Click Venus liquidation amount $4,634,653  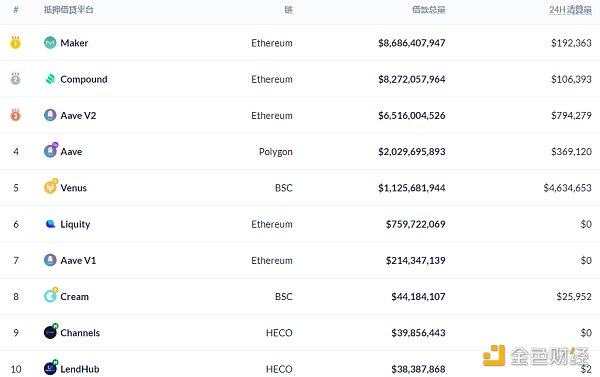567,188
